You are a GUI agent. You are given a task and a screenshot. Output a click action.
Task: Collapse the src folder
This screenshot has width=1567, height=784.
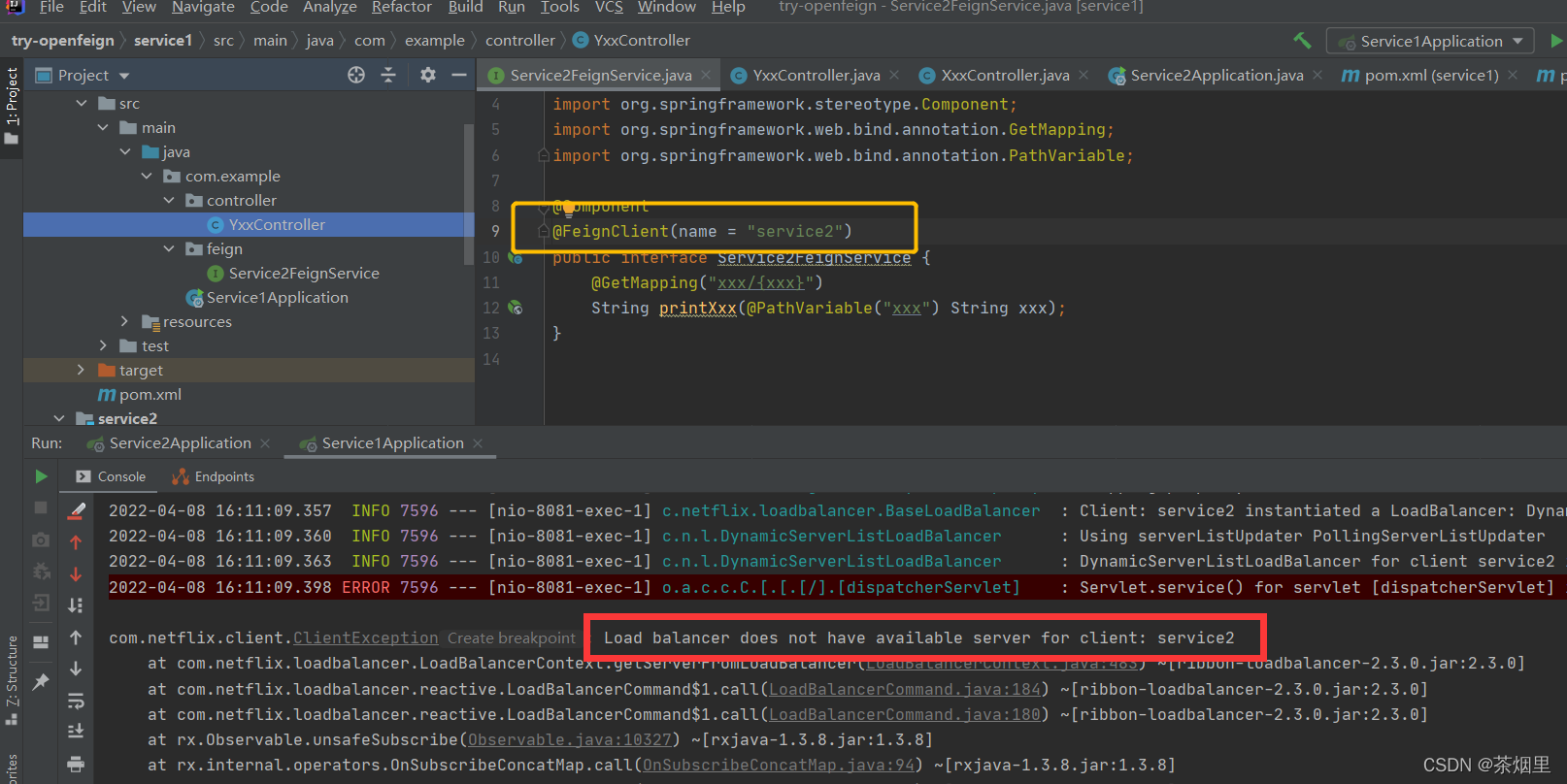pyautogui.click(x=82, y=103)
